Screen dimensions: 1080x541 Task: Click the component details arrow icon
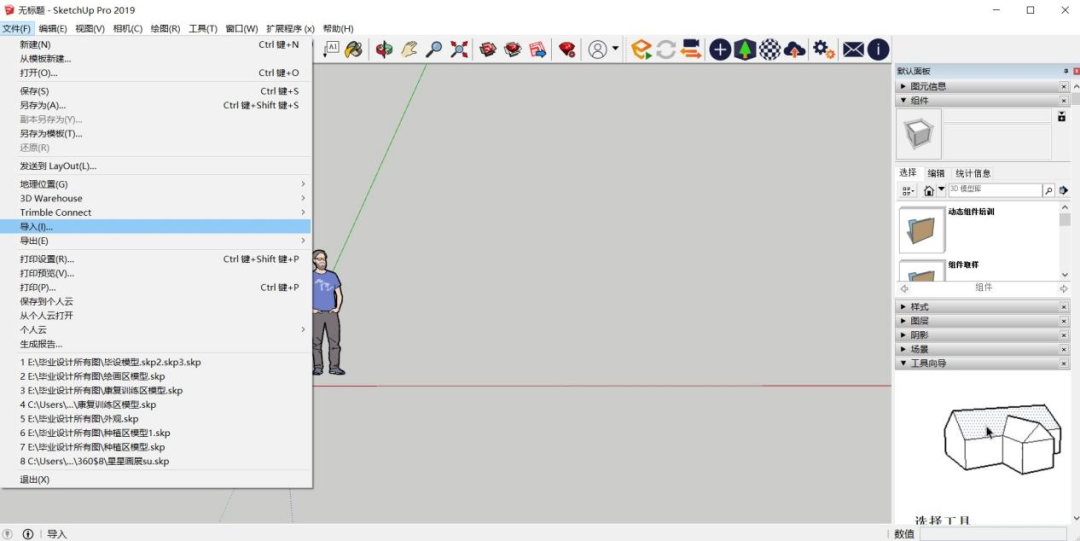point(1064,190)
